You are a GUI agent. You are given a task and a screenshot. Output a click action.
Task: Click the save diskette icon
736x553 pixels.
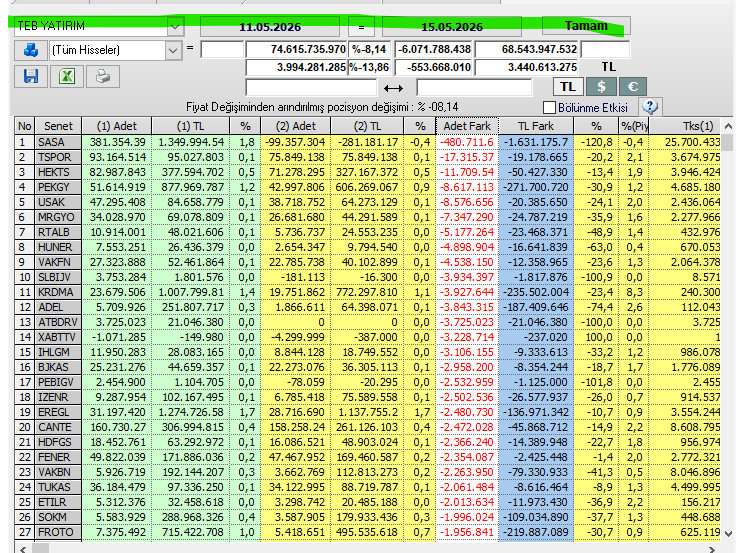pyautogui.click(x=31, y=76)
